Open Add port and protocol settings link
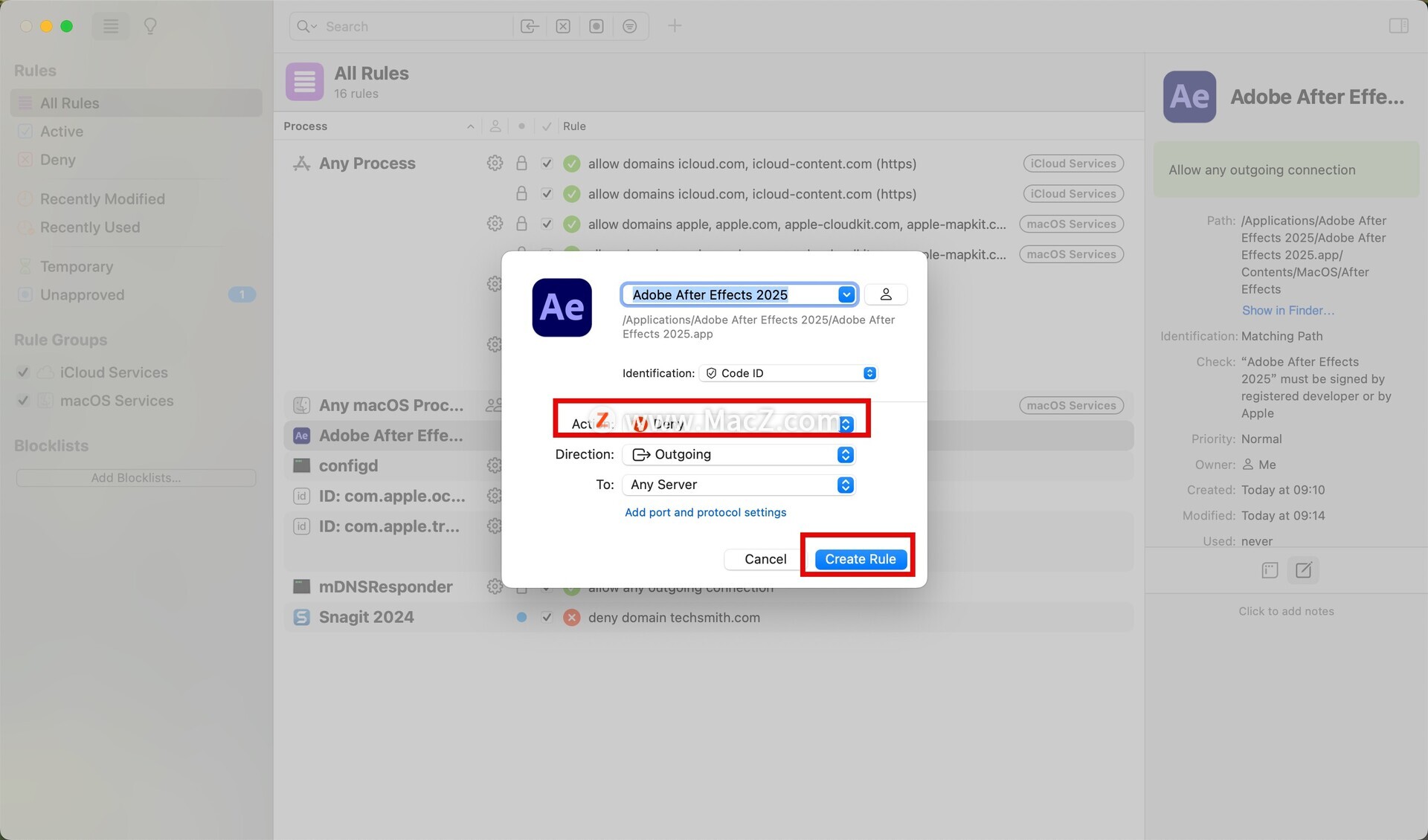Screen dimensions: 1428x840 point(705,512)
